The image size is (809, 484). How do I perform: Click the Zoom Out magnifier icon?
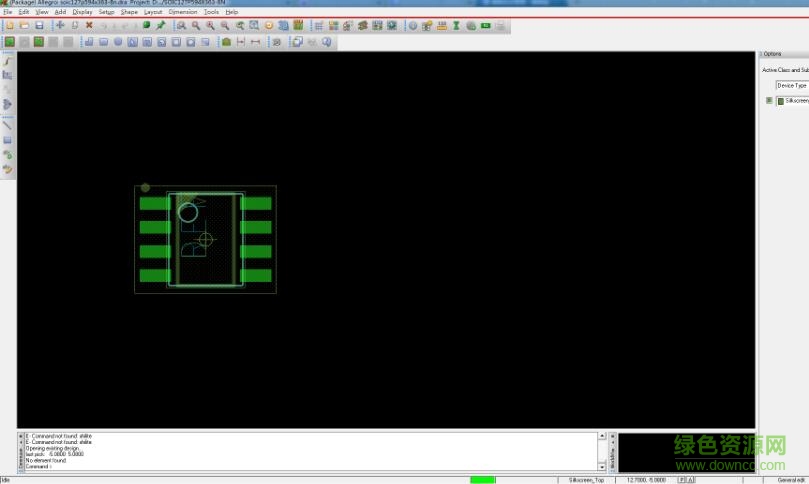coord(225,25)
